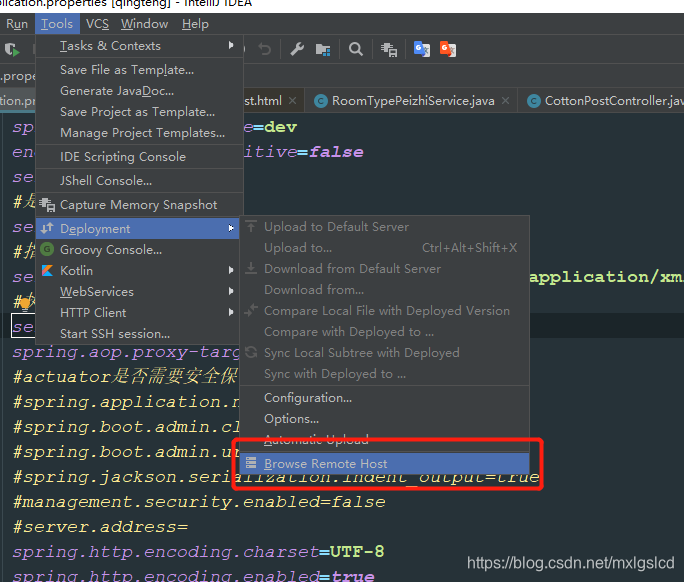Click Browse Remote Host
Viewport: 684px width, 582px height.
[384, 463]
